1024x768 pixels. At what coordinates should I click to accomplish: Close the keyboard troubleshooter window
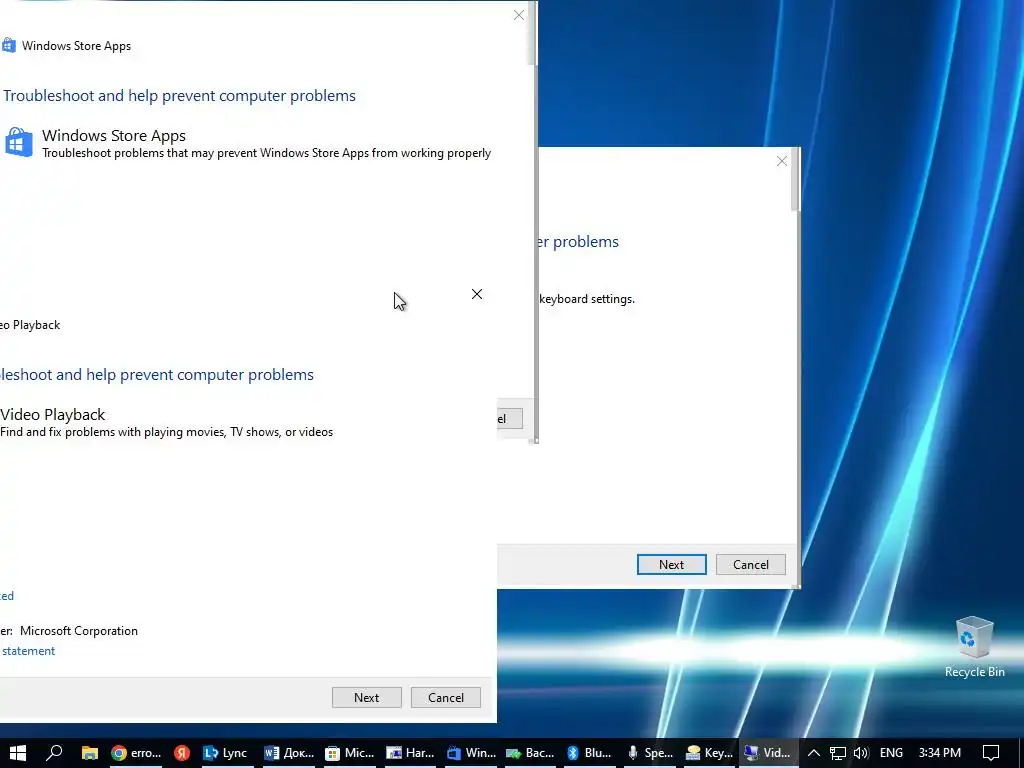click(x=782, y=161)
